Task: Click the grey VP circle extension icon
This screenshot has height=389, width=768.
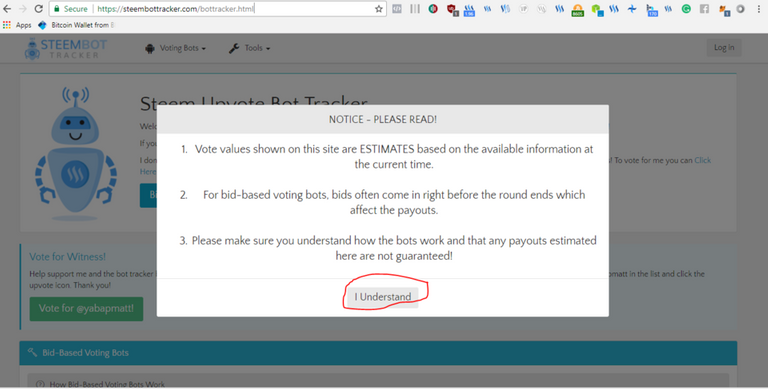Action: click(524, 9)
